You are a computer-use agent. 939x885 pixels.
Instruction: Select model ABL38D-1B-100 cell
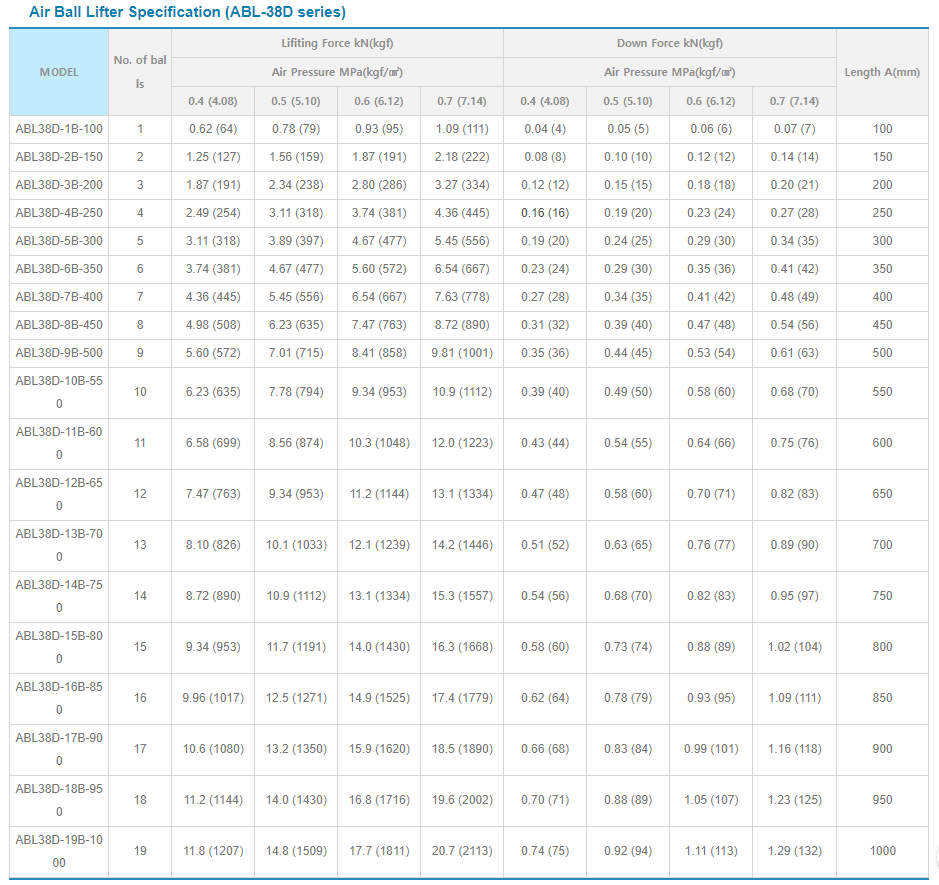tap(59, 129)
